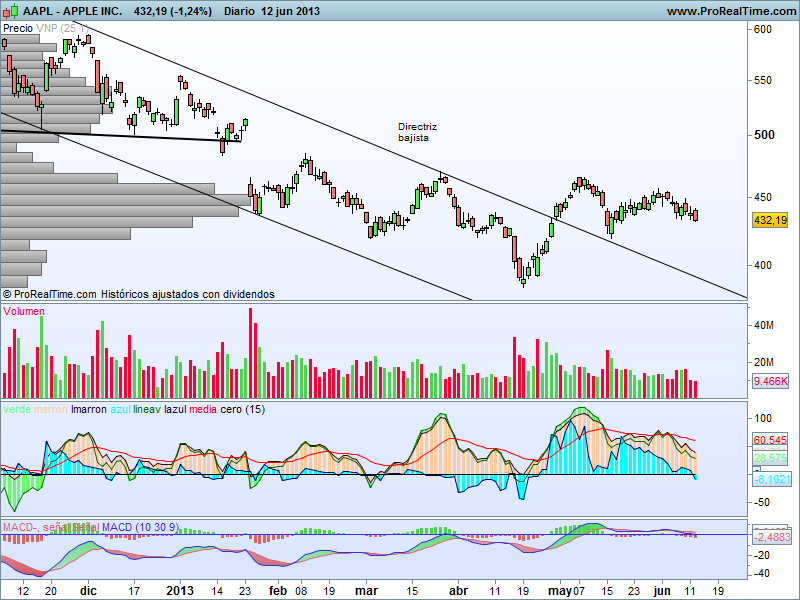Click the "07" day label after may
Image resolution: width=800 pixels, height=600 pixels.
click(578, 591)
